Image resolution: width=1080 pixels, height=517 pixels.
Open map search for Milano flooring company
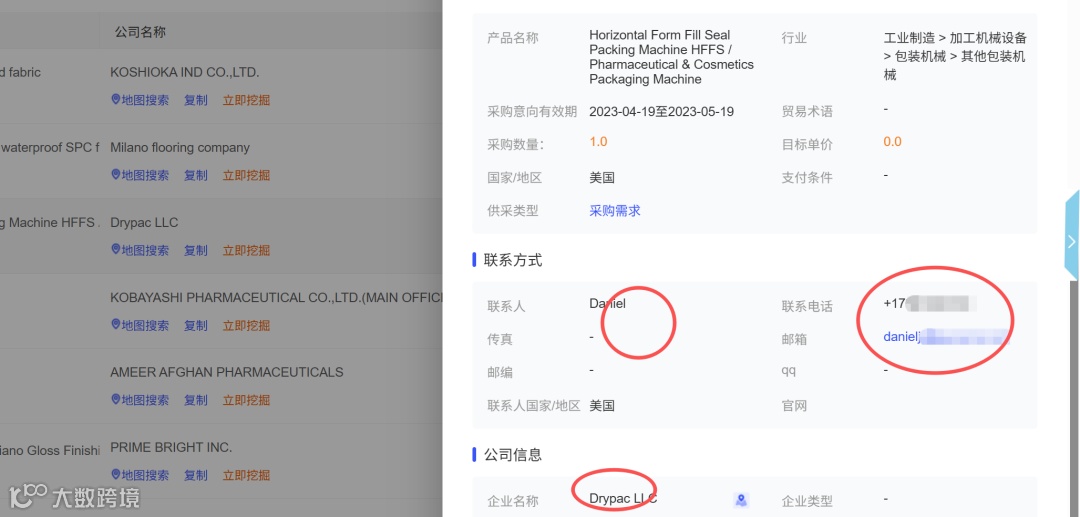(x=140, y=175)
